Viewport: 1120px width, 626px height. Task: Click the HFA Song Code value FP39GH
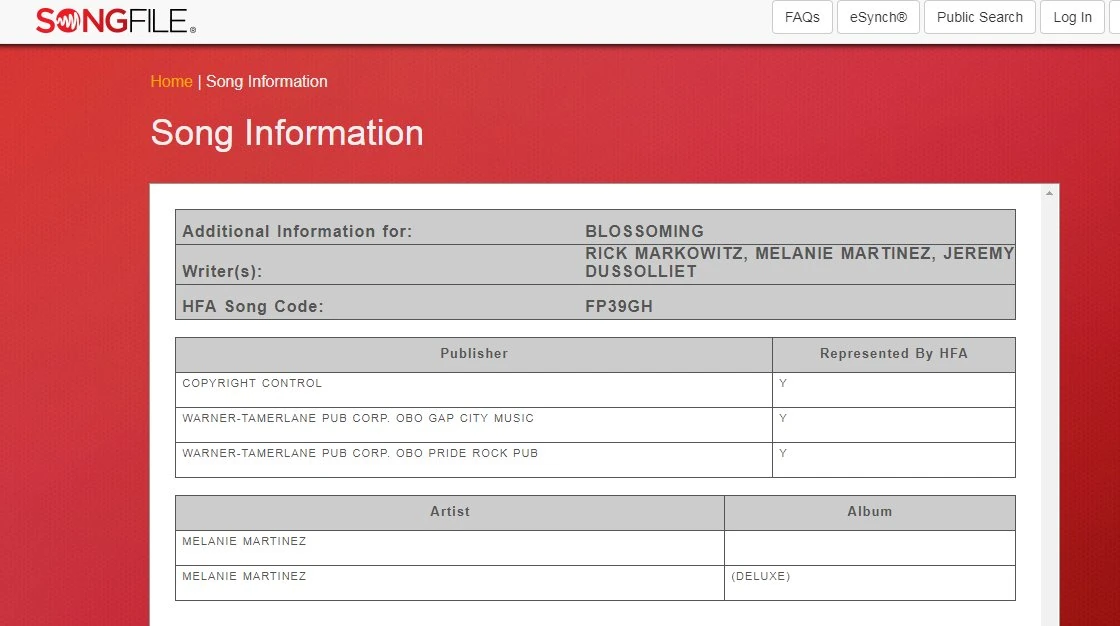(618, 307)
